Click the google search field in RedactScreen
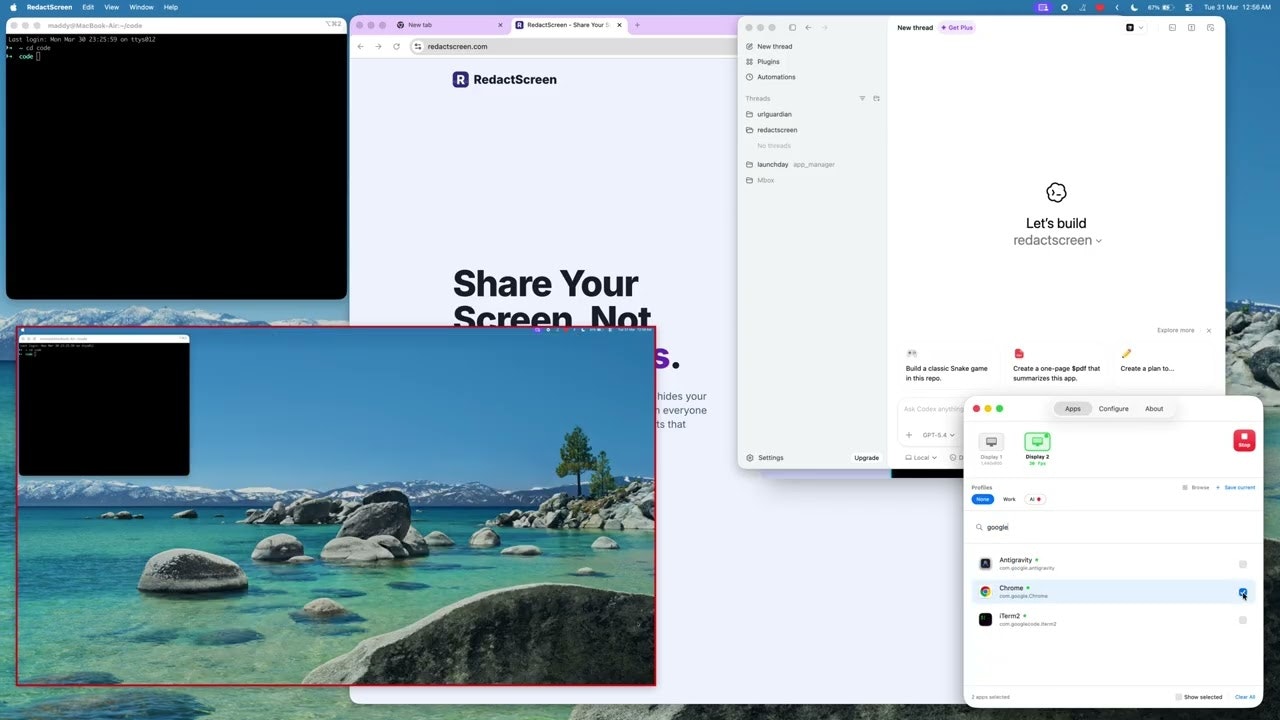1280x720 pixels. 1113,527
